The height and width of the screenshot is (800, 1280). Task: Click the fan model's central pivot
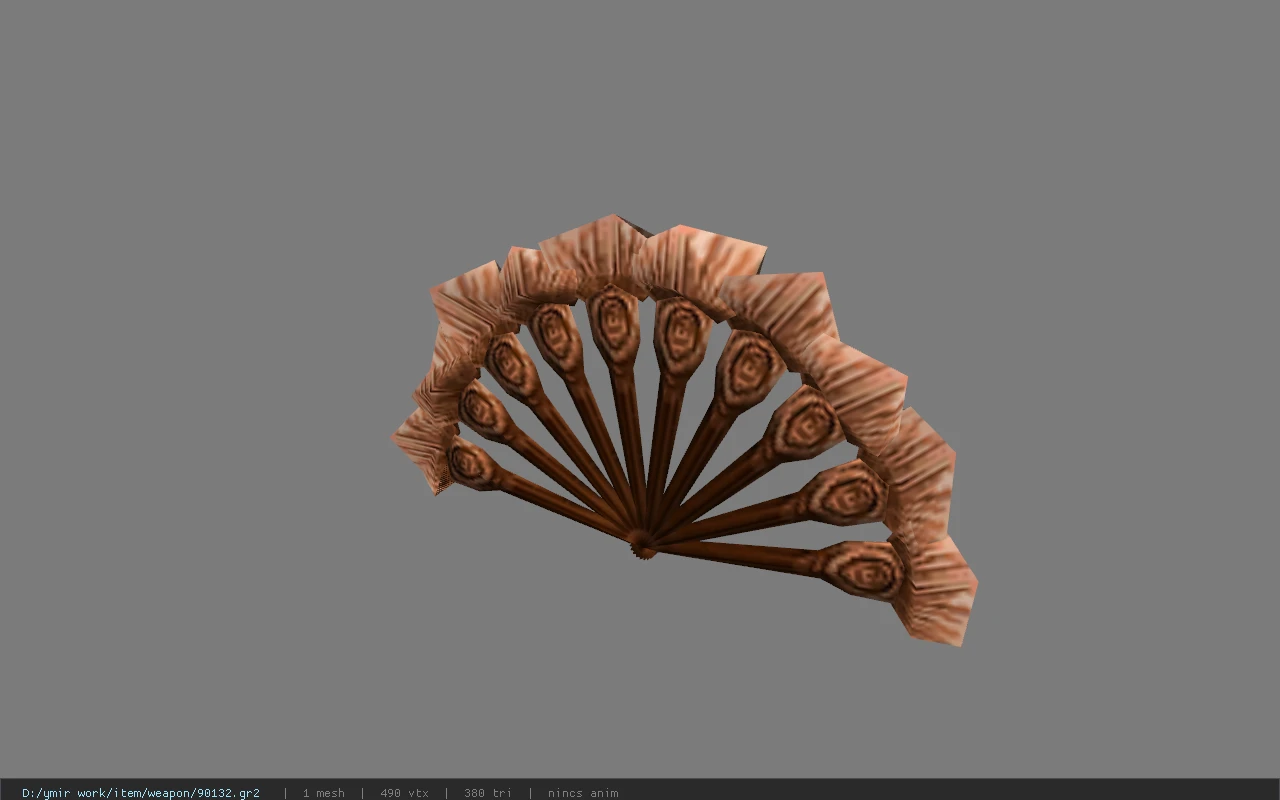pos(642,546)
